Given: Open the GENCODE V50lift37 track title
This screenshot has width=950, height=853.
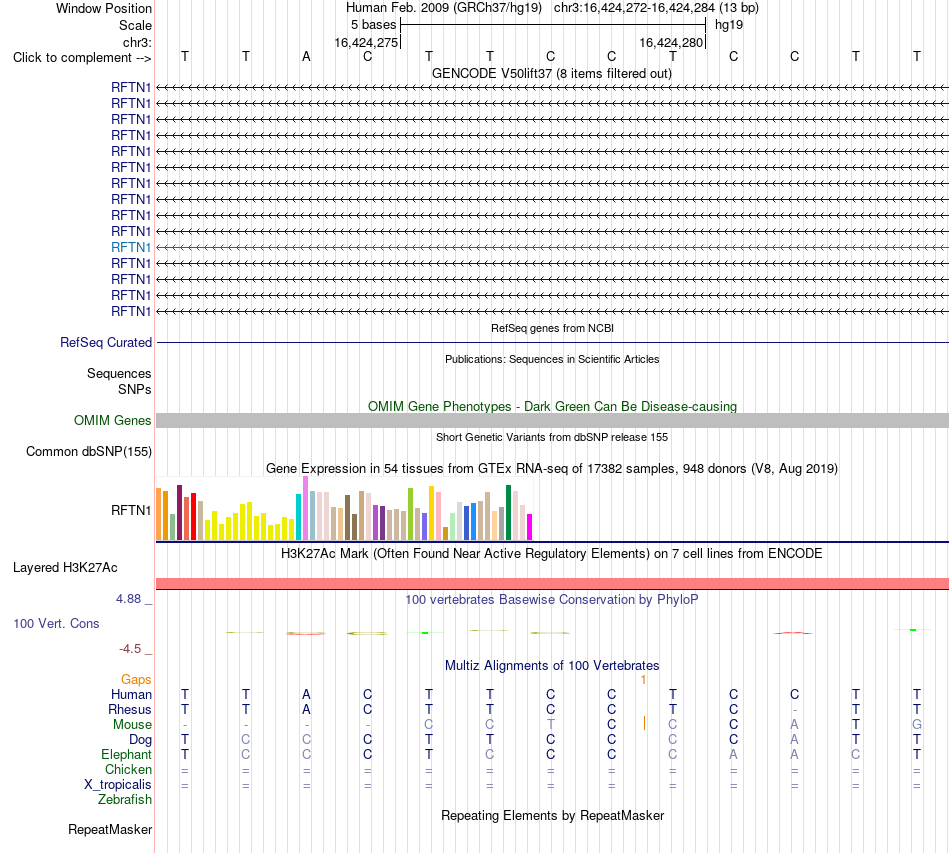Looking at the screenshot, I should tap(551, 73).
